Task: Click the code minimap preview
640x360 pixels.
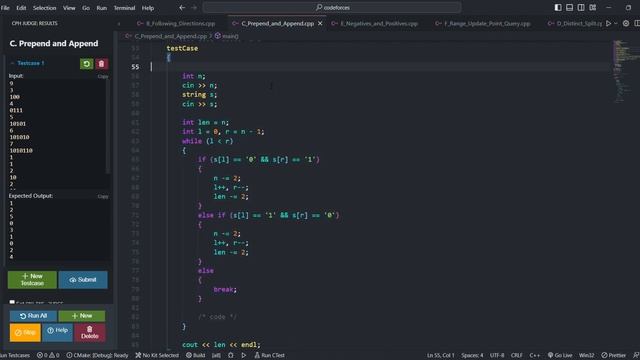Action: tap(625, 71)
